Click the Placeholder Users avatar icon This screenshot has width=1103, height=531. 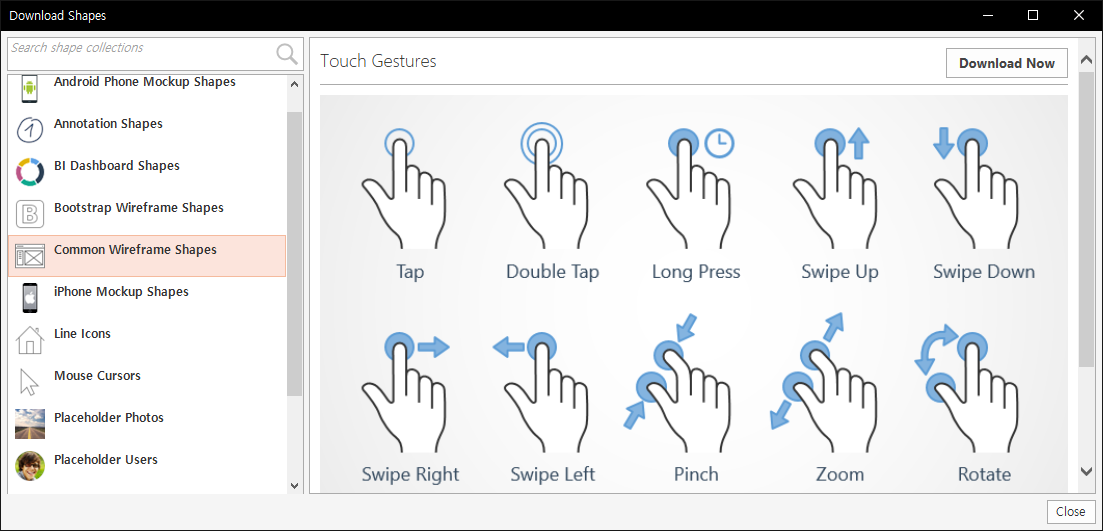tap(30, 466)
